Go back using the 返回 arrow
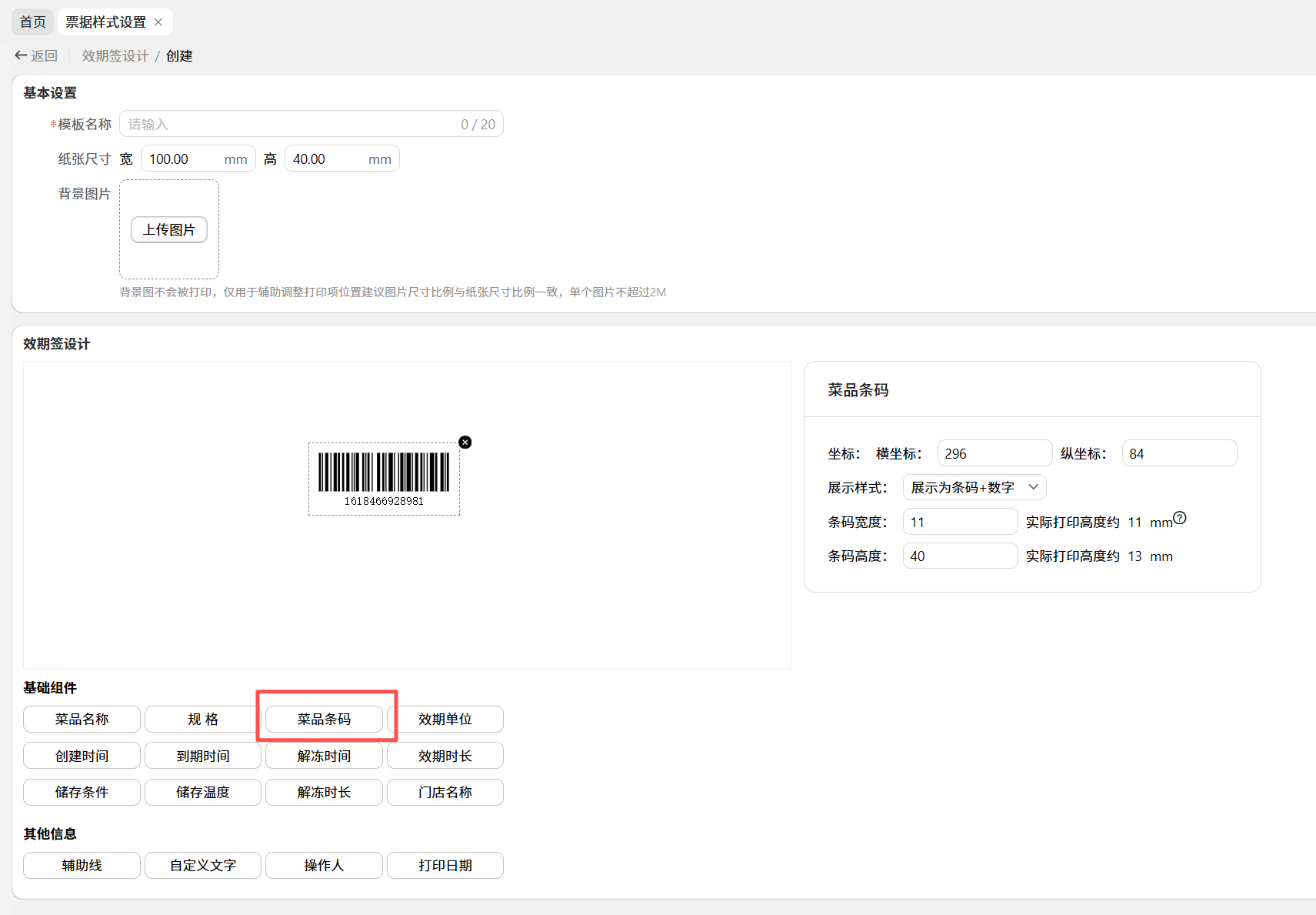This screenshot has height=915, width=1316. point(36,55)
